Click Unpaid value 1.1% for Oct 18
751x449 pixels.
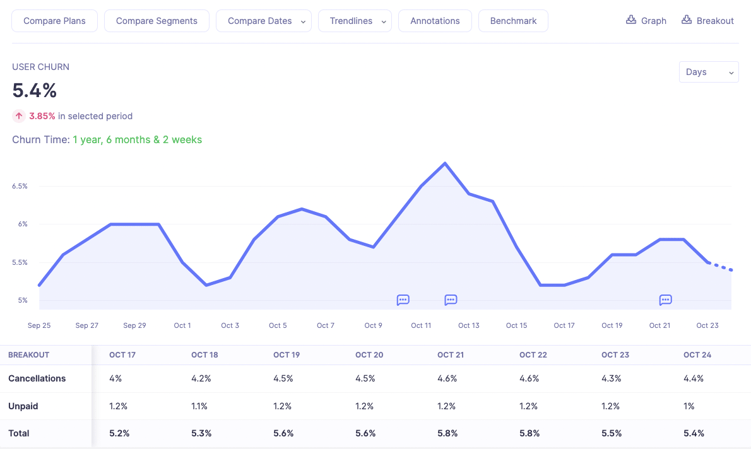(x=199, y=406)
